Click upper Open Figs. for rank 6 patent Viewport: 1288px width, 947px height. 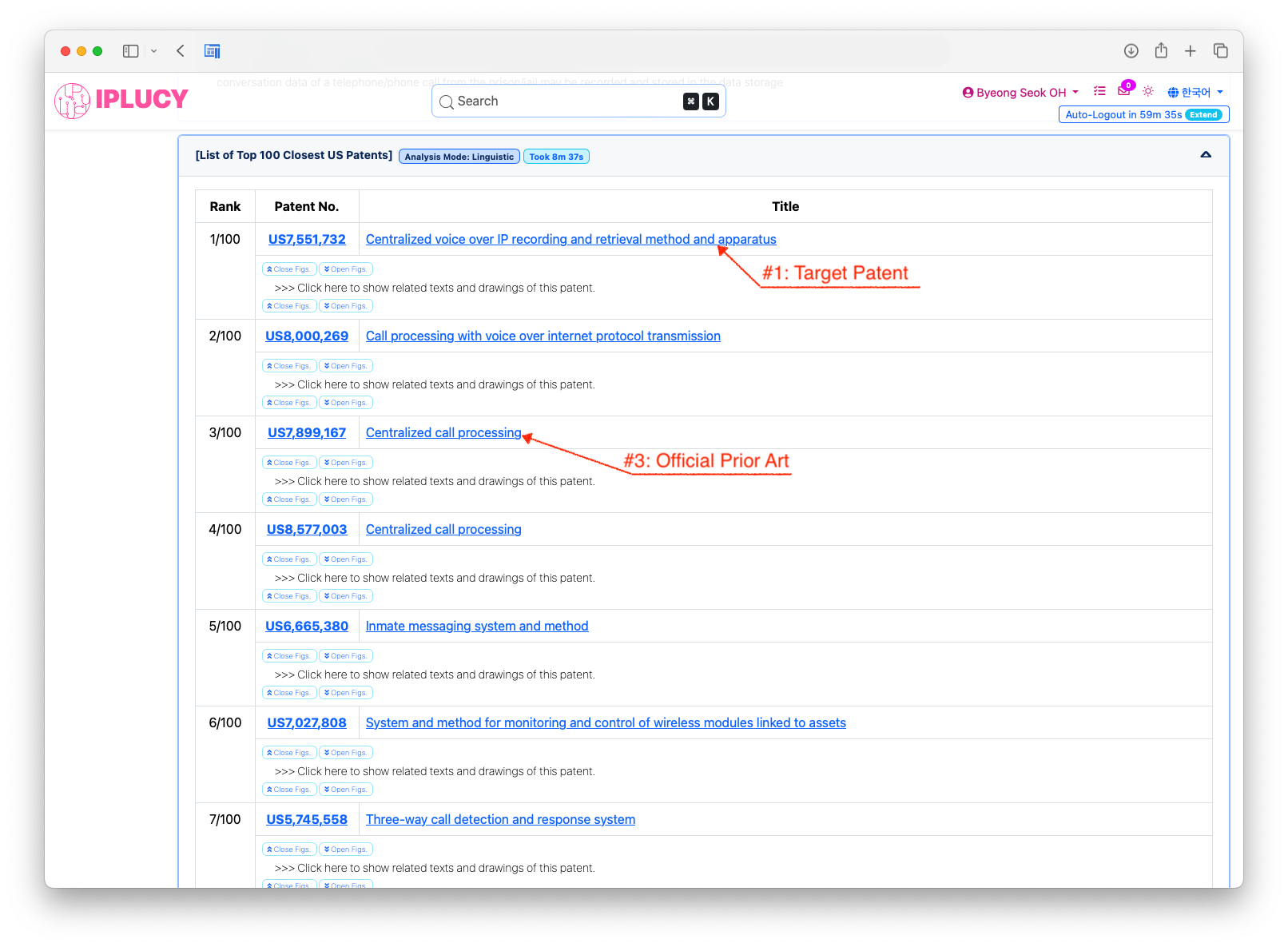pyautogui.click(x=346, y=753)
